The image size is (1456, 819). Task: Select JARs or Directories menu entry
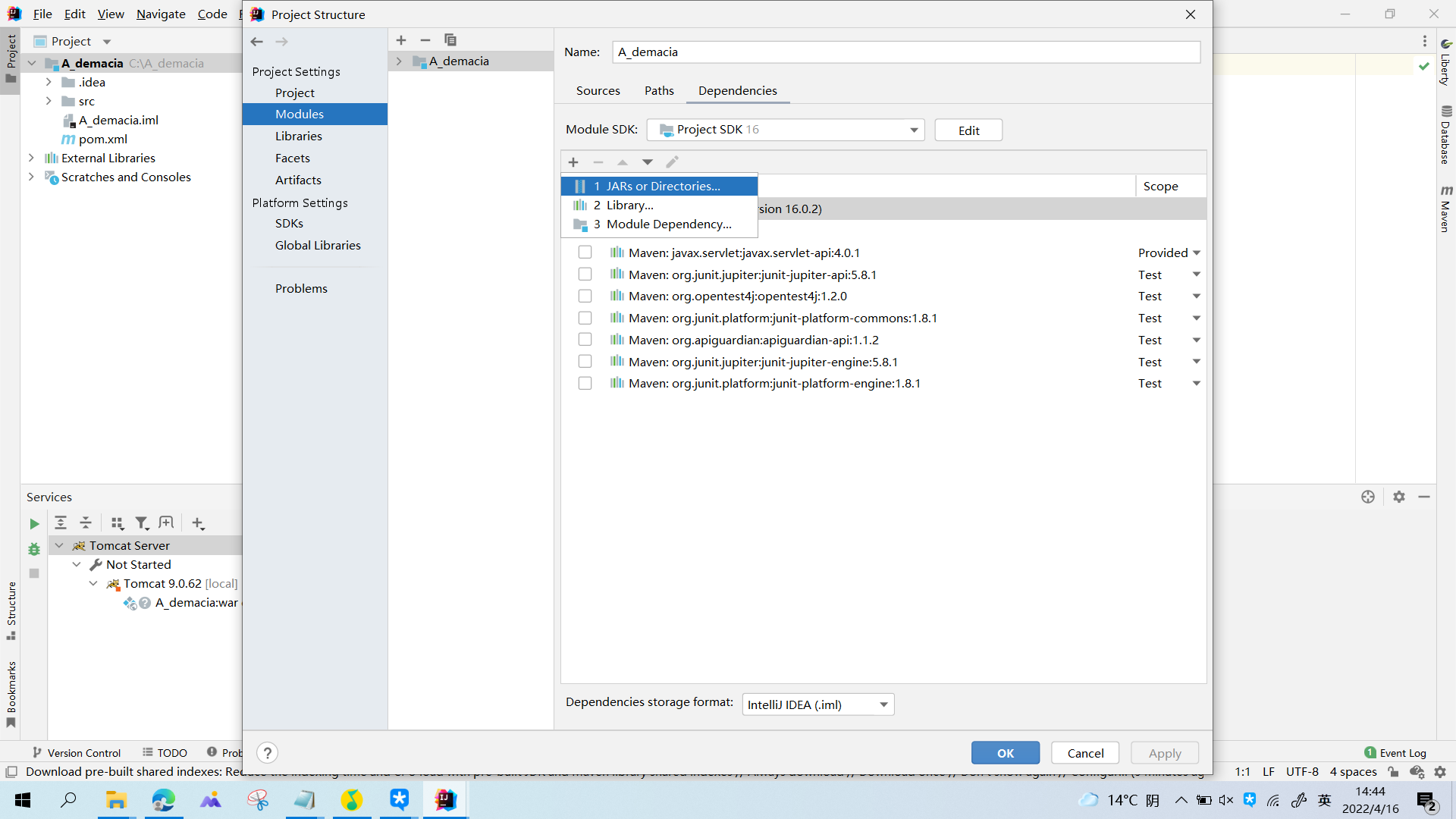point(659,186)
